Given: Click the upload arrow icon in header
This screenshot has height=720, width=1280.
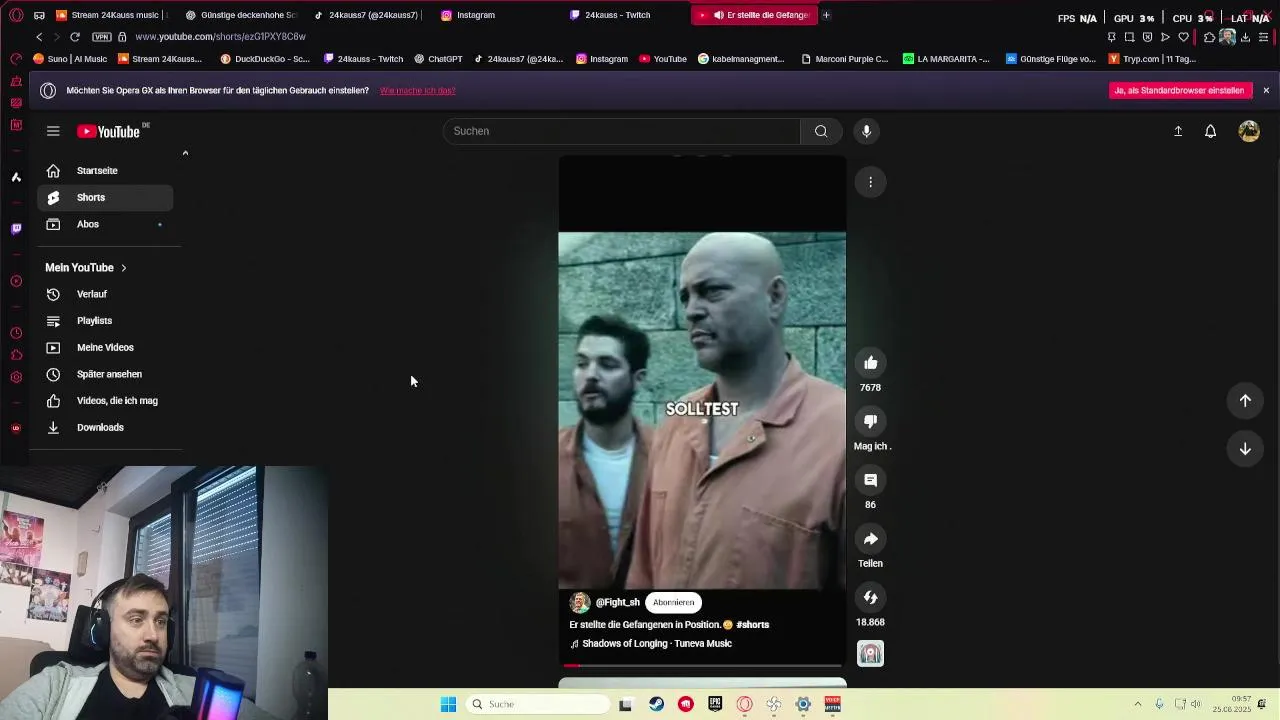Looking at the screenshot, I should tap(1178, 131).
